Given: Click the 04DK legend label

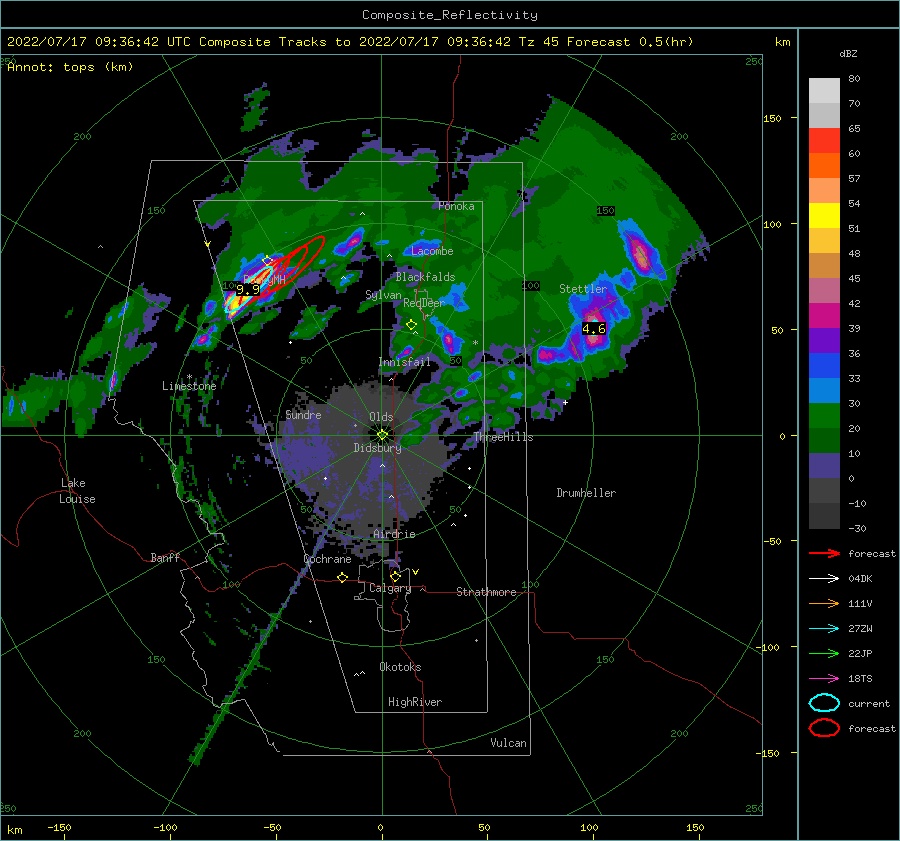Looking at the screenshot, I should click(x=860, y=579).
